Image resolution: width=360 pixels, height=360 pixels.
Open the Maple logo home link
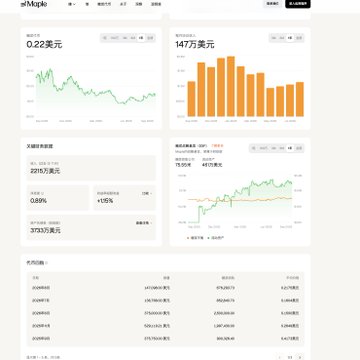tap(34, 4)
